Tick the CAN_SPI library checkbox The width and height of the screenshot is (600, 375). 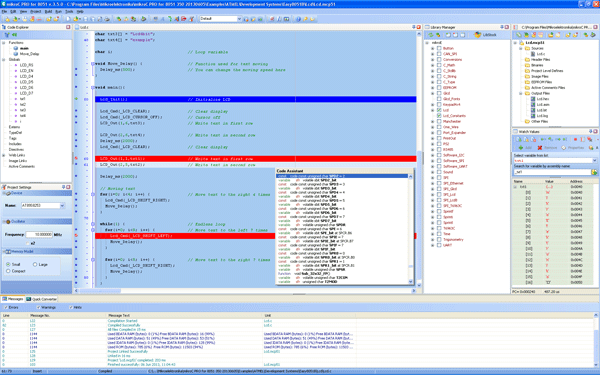point(439,54)
